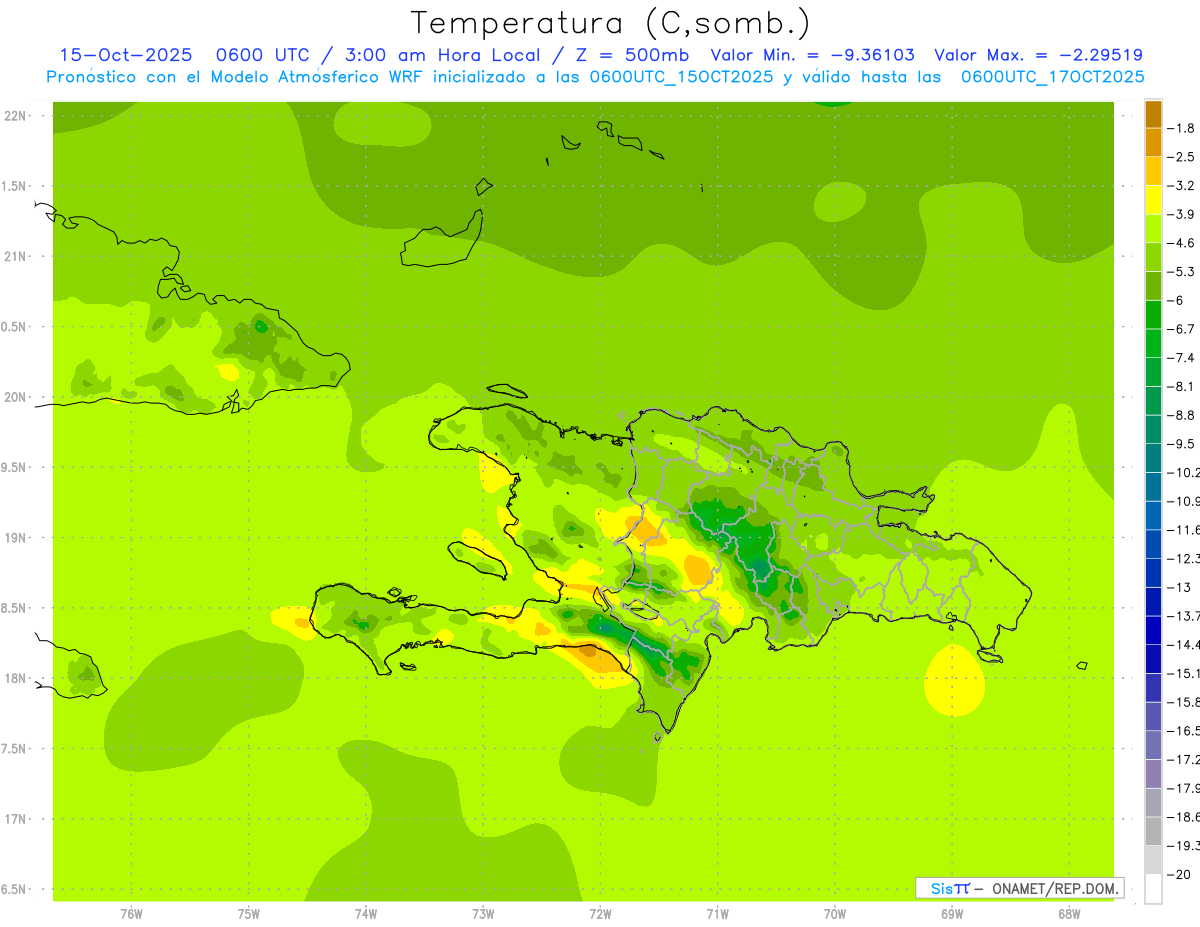Pick the lime swatch between -3.9 and -4.6
This screenshot has height=927, width=1200.
(x=1153, y=229)
